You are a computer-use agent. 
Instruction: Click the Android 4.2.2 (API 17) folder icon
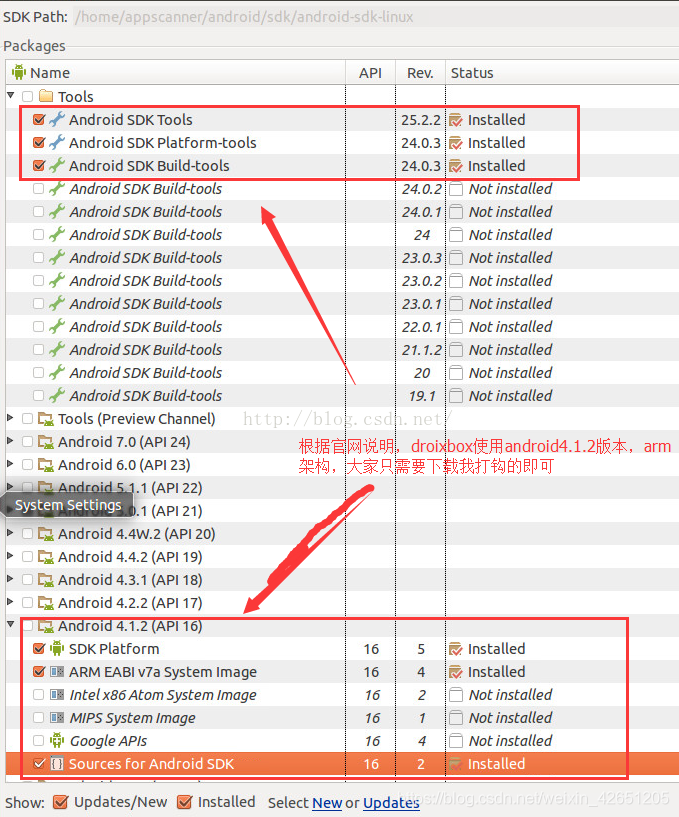[46, 603]
